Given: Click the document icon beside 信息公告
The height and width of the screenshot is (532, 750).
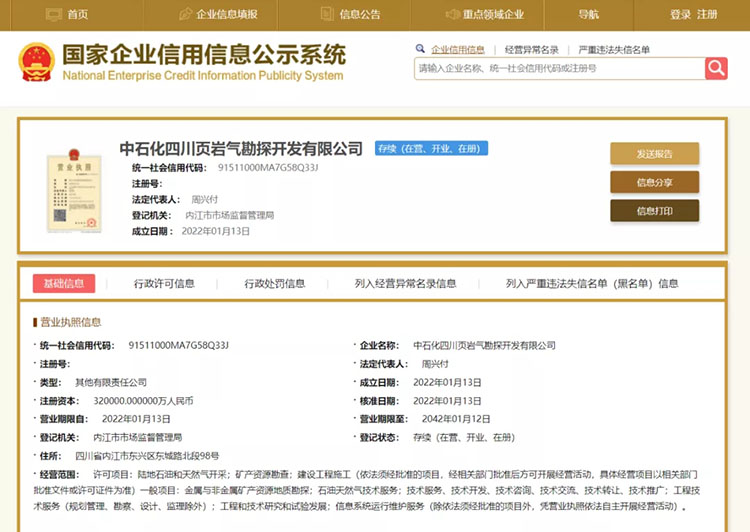Looking at the screenshot, I should coord(327,14).
